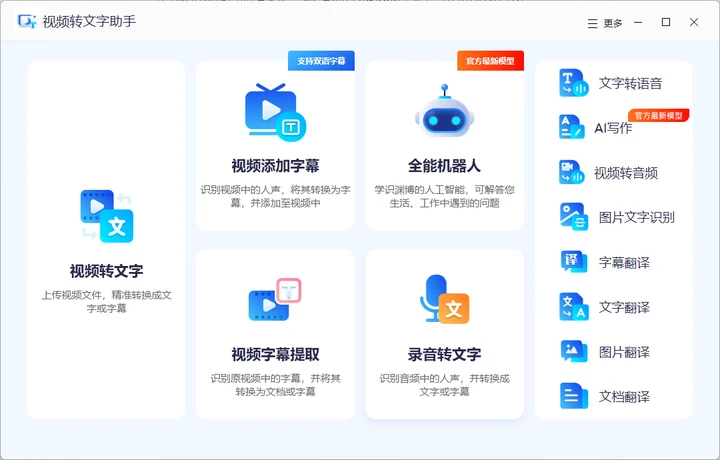The image size is (720, 460).
Task: Click the 官方最新模型 badge on 全能机器人 card
Action: coord(490,61)
